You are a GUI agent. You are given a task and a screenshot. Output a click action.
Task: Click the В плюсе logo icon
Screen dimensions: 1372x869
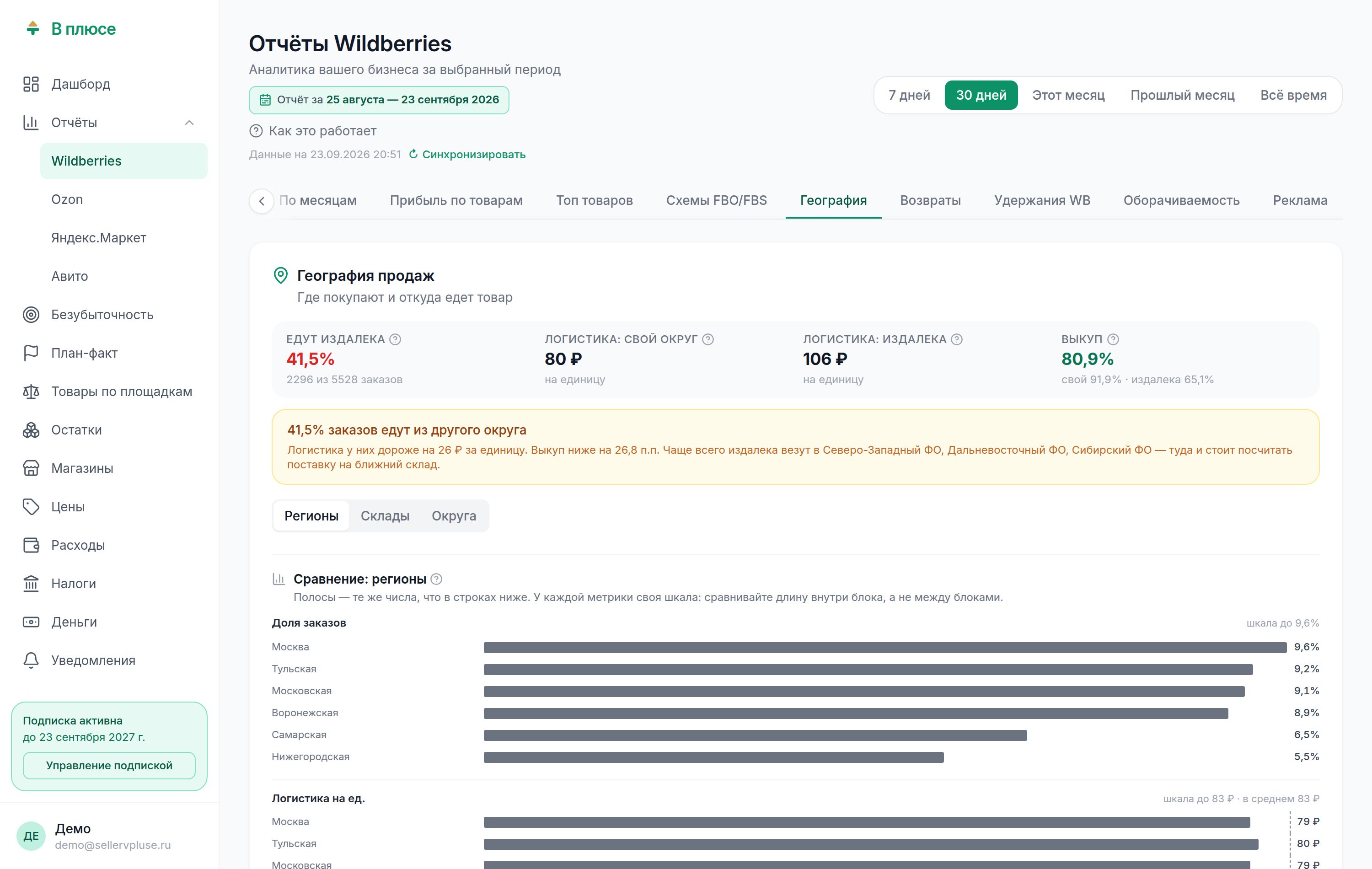(x=33, y=28)
